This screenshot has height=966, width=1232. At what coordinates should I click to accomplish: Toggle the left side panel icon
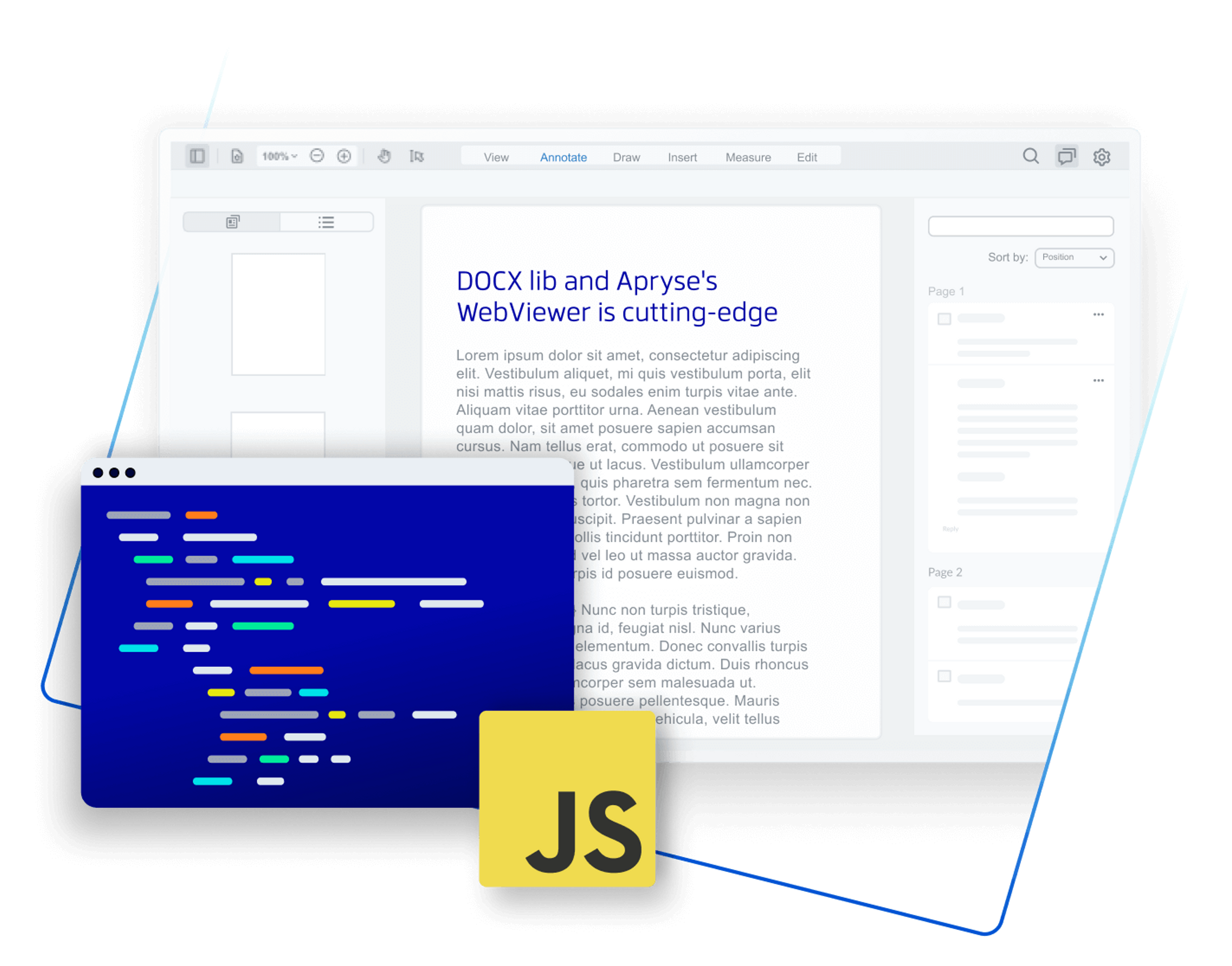tap(197, 156)
